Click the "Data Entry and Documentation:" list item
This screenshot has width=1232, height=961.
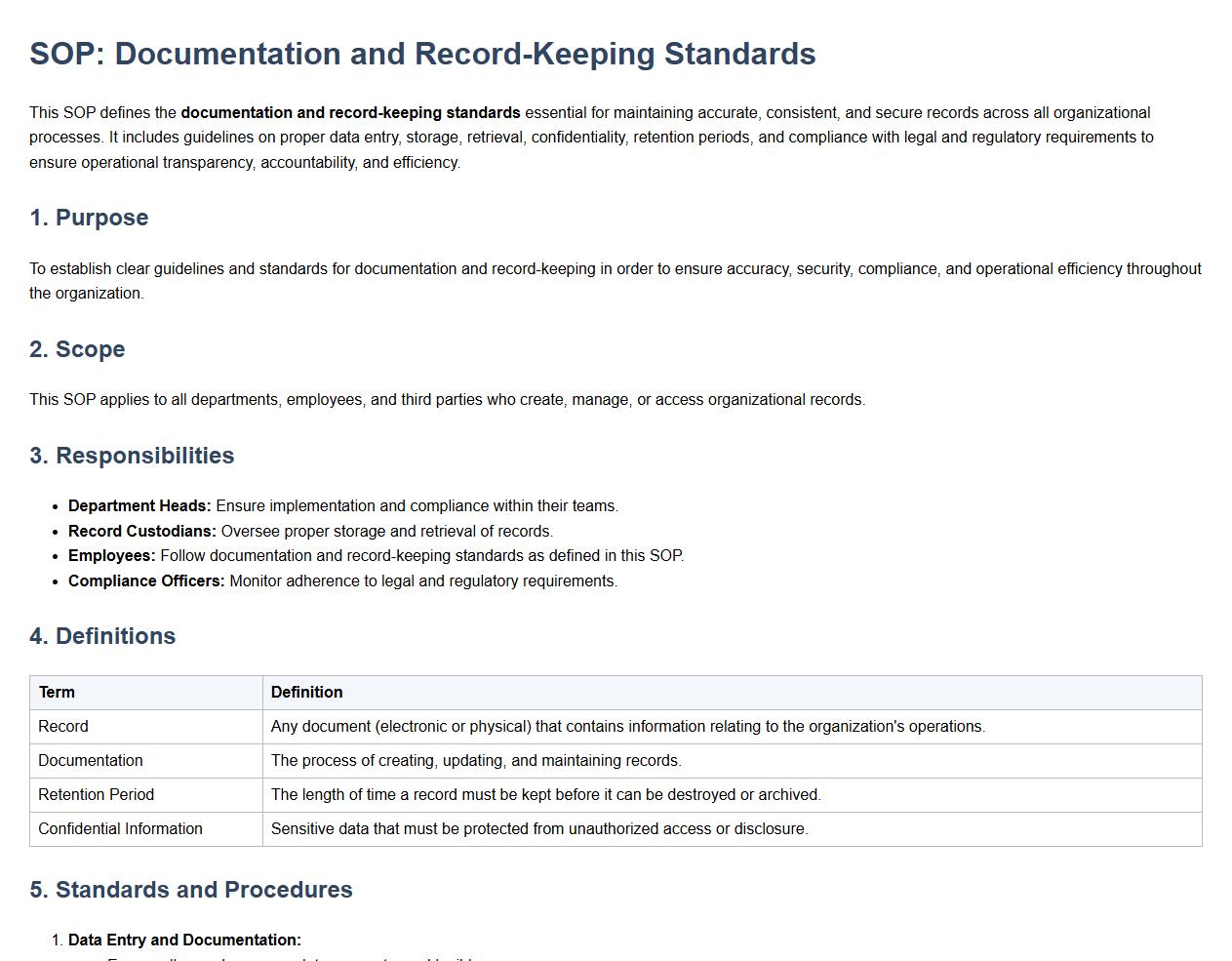[x=184, y=941]
